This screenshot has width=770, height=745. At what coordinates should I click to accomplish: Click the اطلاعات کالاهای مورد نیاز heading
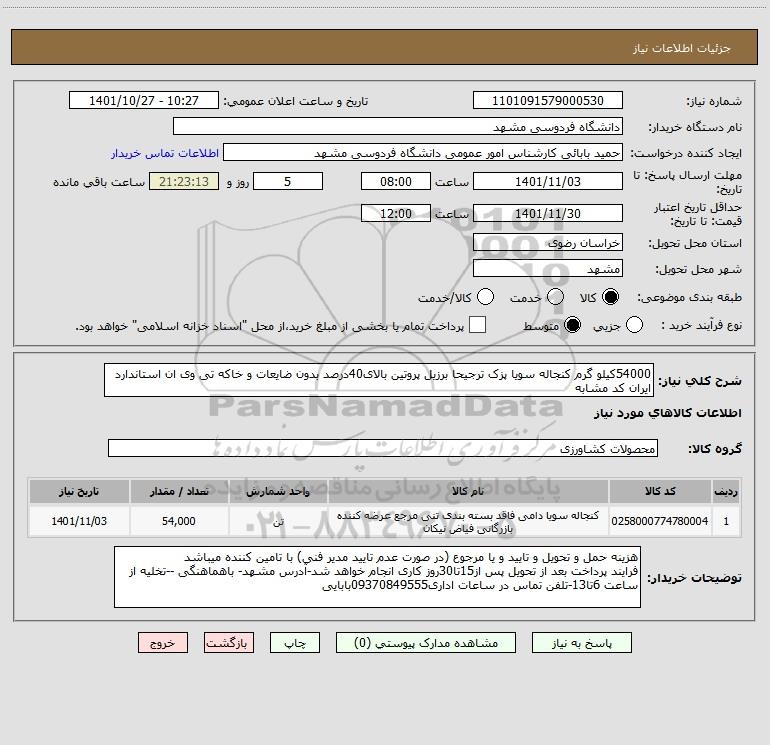click(x=668, y=413)
